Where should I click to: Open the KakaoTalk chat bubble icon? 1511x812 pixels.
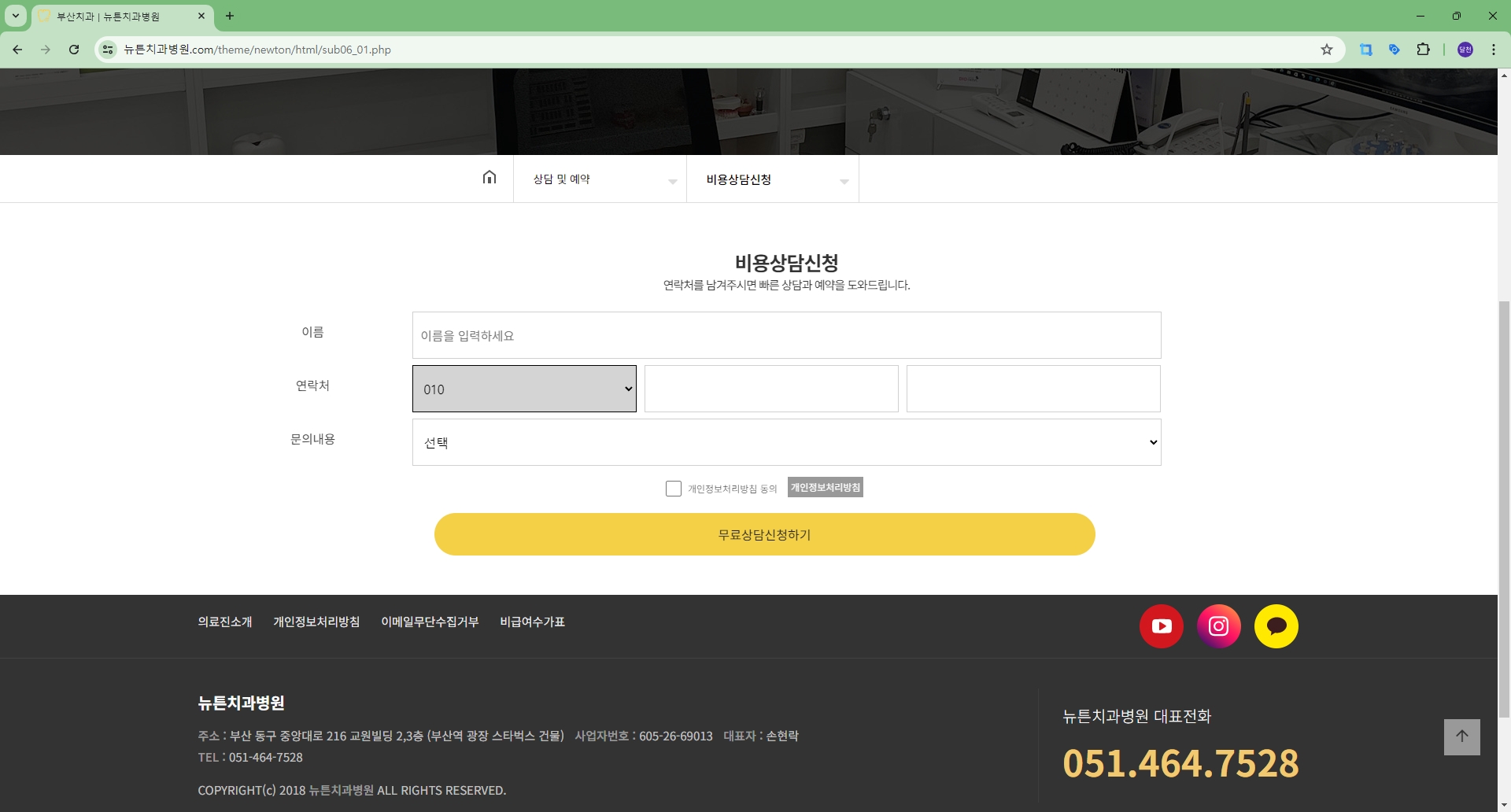coord(1276,626)
